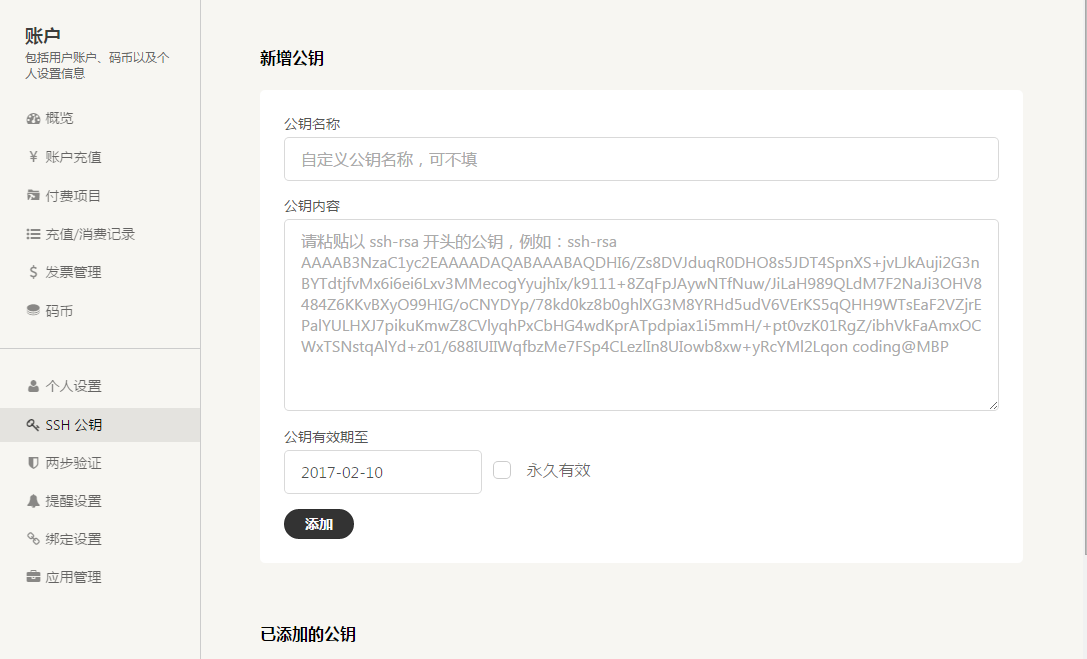Click the 永久有效 label text
This screenshot has height=659, width=1087.
click(x=558, y=471)
